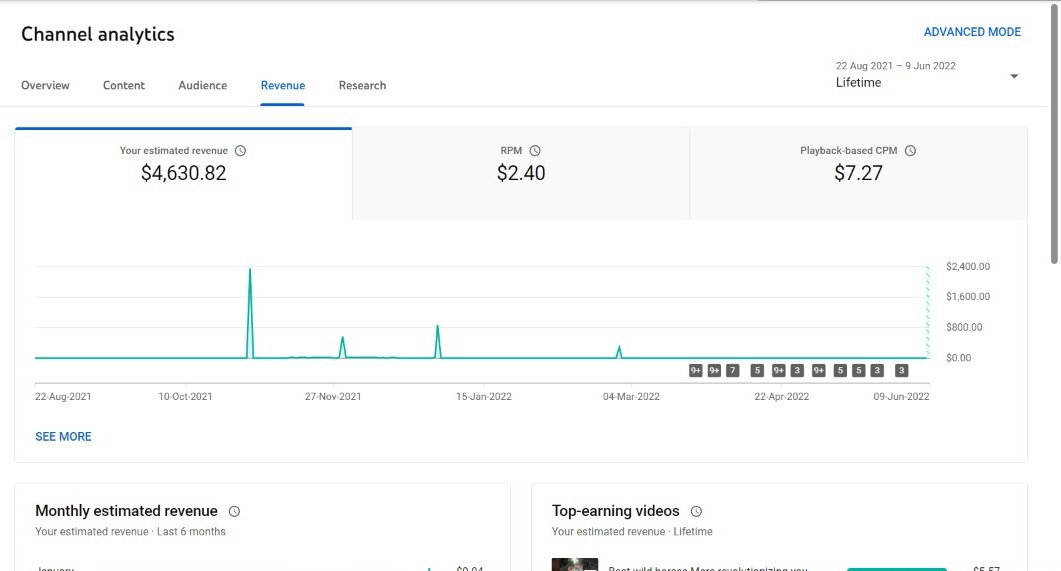The height and width of the screenshot is (571, 1061).
Task: Click the $800.00 y-axis label
Action: click(x=964, y=327)
